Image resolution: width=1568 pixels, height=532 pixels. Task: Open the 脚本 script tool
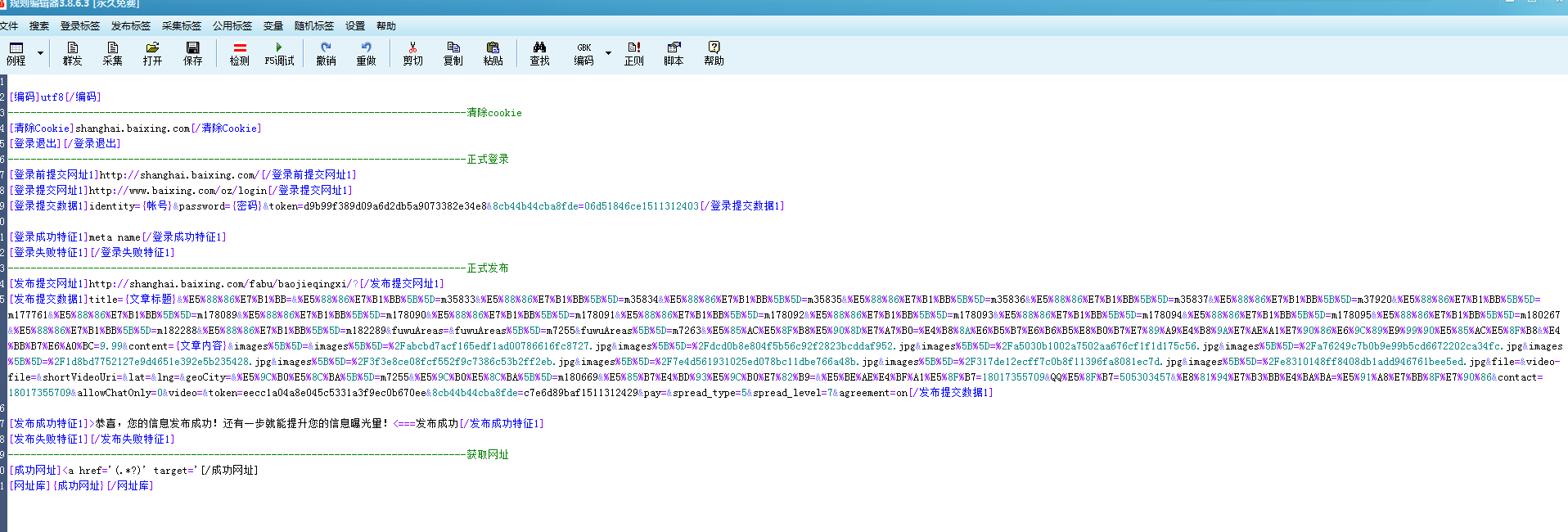673,53
